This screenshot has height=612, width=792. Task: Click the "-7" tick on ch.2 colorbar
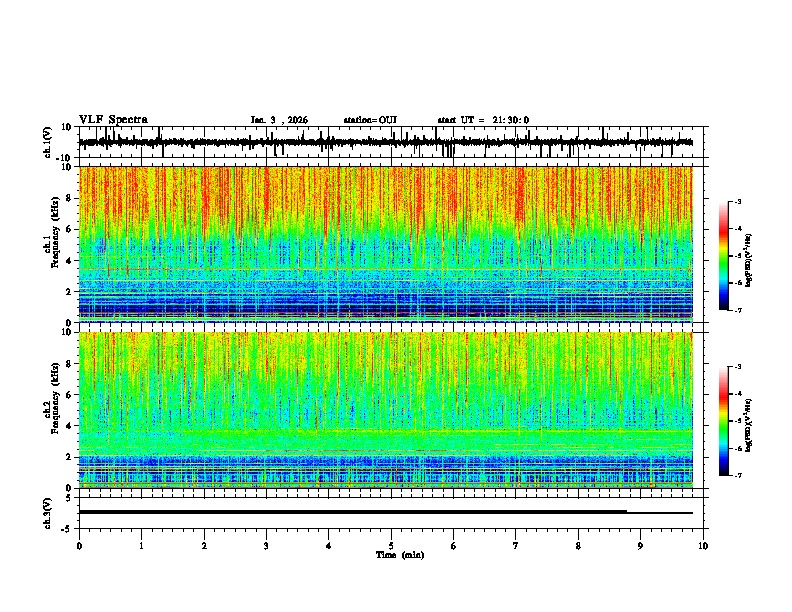[x=738, y=475]
